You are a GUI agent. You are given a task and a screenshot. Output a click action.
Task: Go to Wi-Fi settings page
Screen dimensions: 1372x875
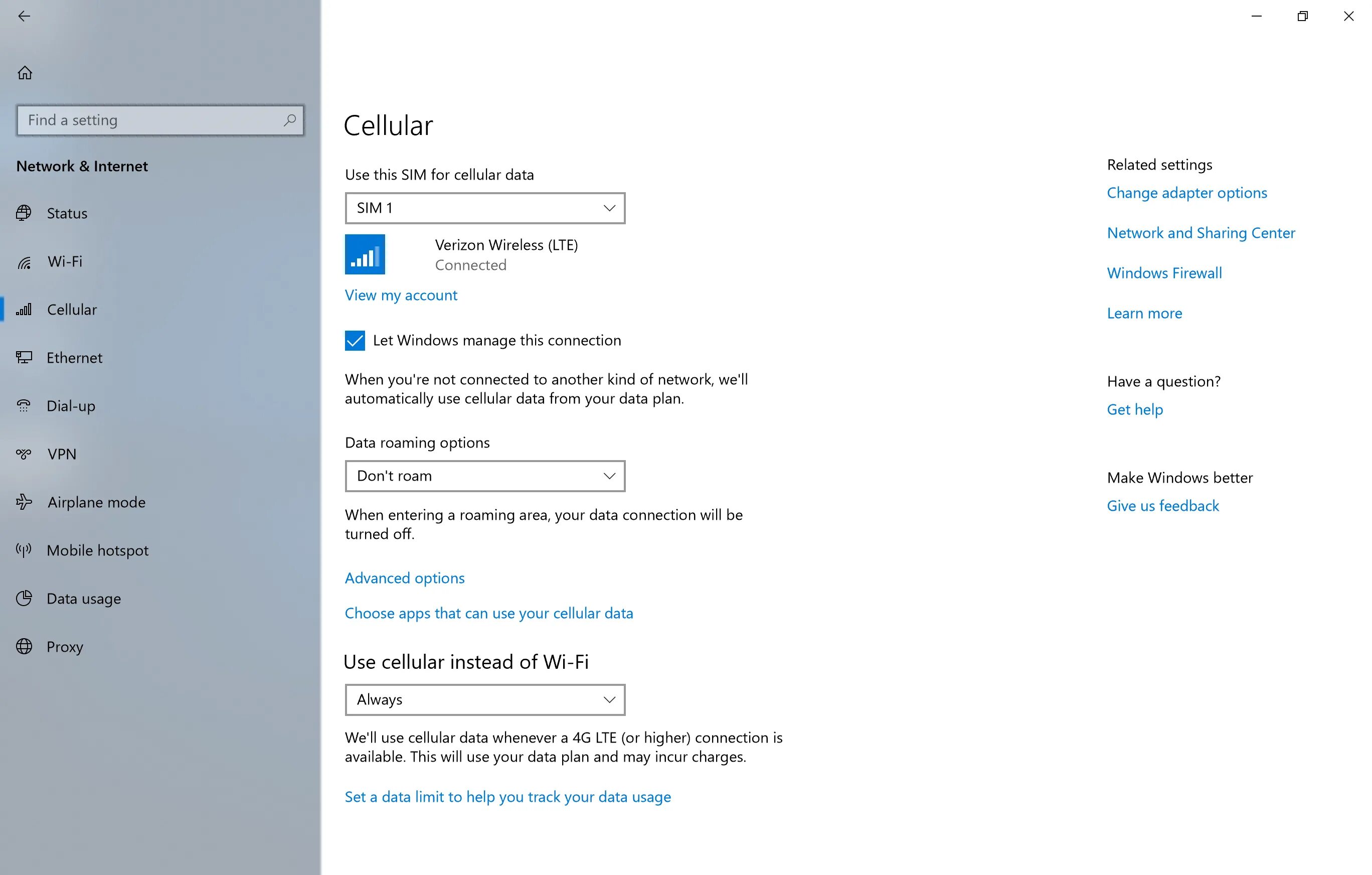tap(159, 261)
